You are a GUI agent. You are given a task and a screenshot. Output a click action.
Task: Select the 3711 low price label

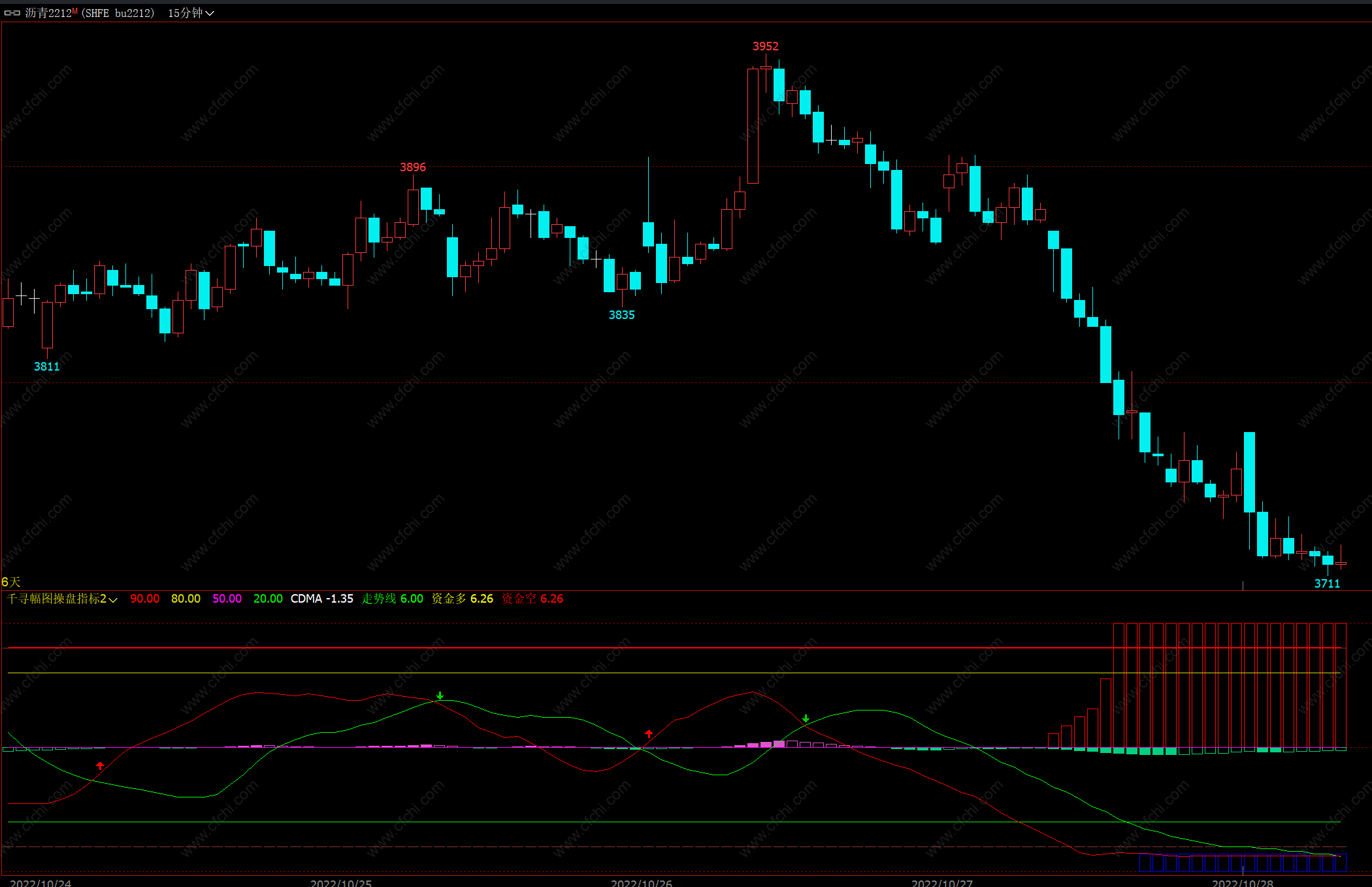tap(1326, 584)
